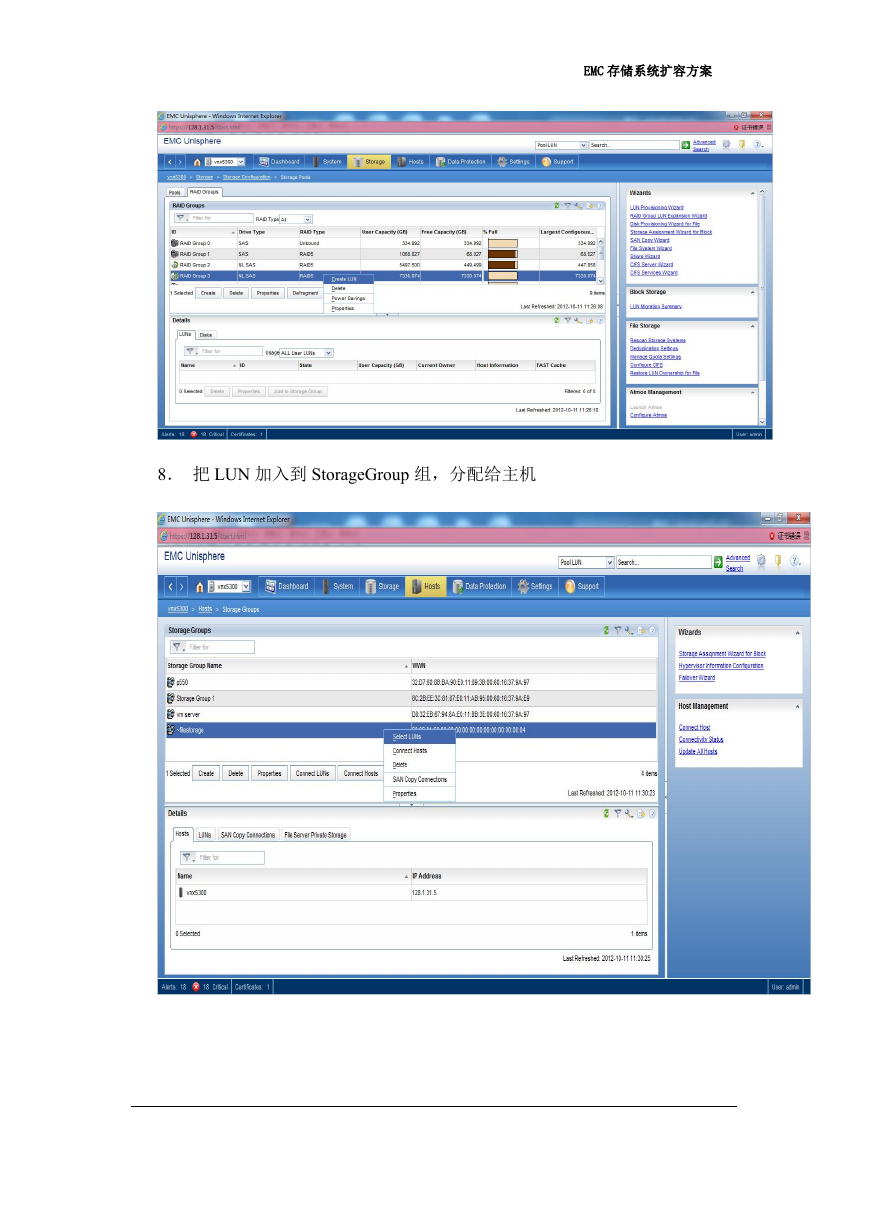Click the help icon in Storage Groups header
869x1228 pixels.
pyautogui.click(x=652, y=630)
